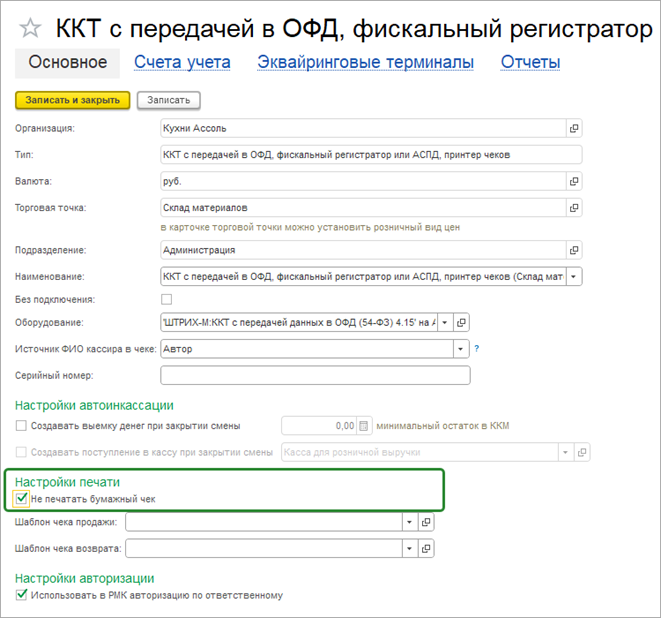The width and height of the screenshot is (661, 618).
Task: Open the Торговая точка record via its icon
Action: pyautogui.click(x=574, y=208)
